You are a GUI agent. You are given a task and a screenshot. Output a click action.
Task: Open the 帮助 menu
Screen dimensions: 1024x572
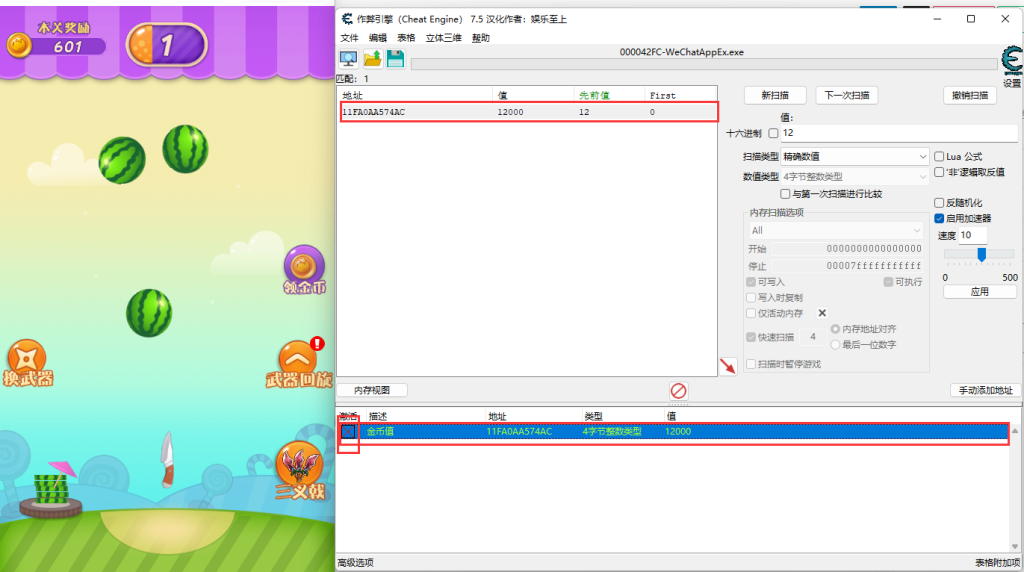tap(481, 38)
